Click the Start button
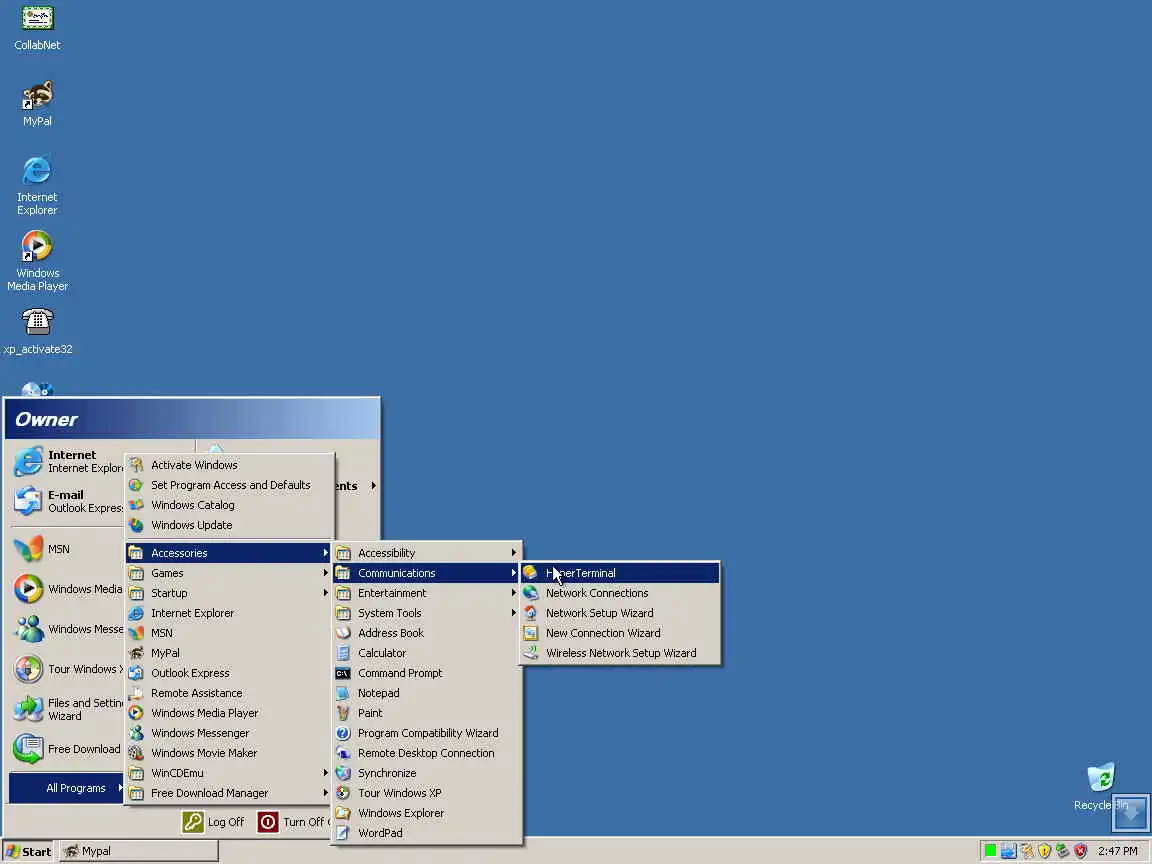Screen dimensions: 1152x864 point(28,852)
